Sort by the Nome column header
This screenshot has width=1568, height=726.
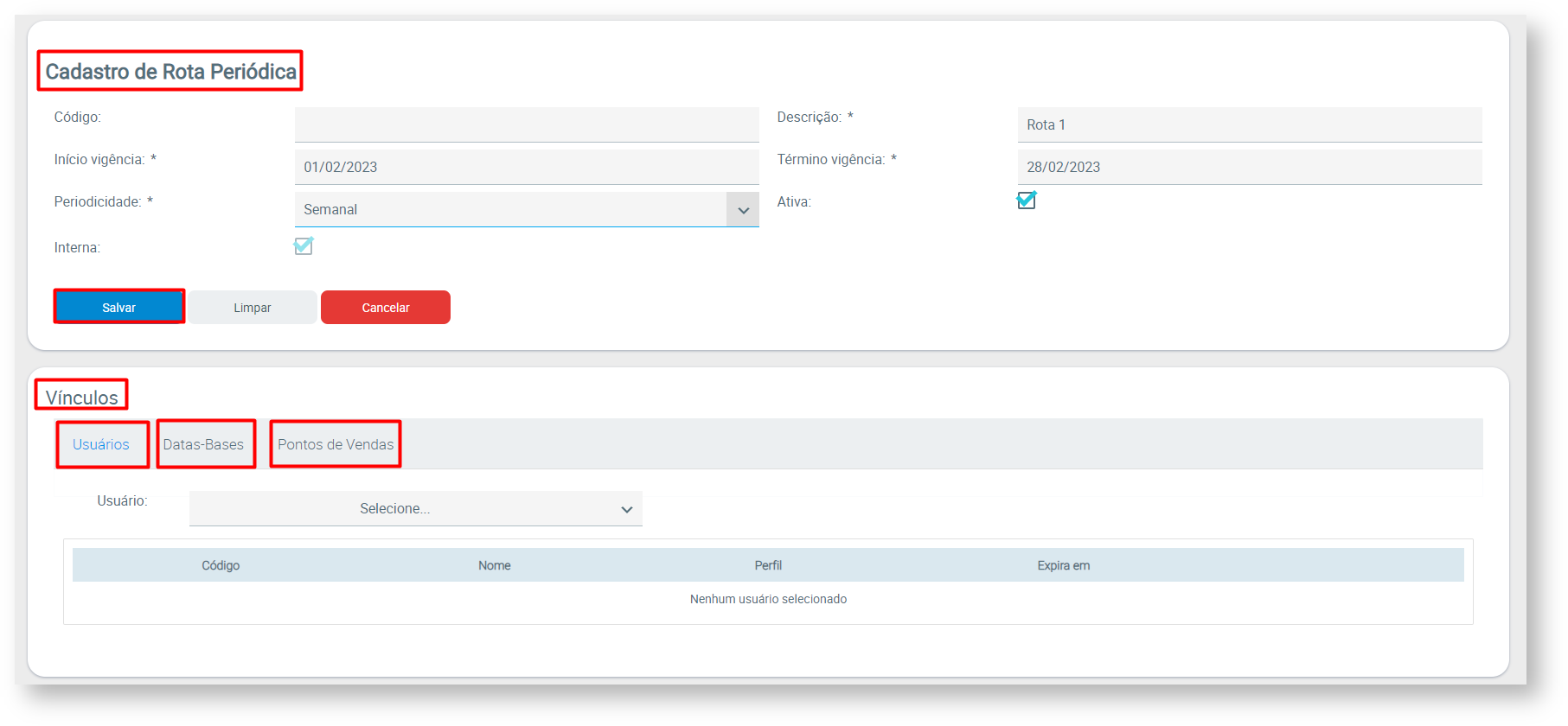[x=495, y=565]
